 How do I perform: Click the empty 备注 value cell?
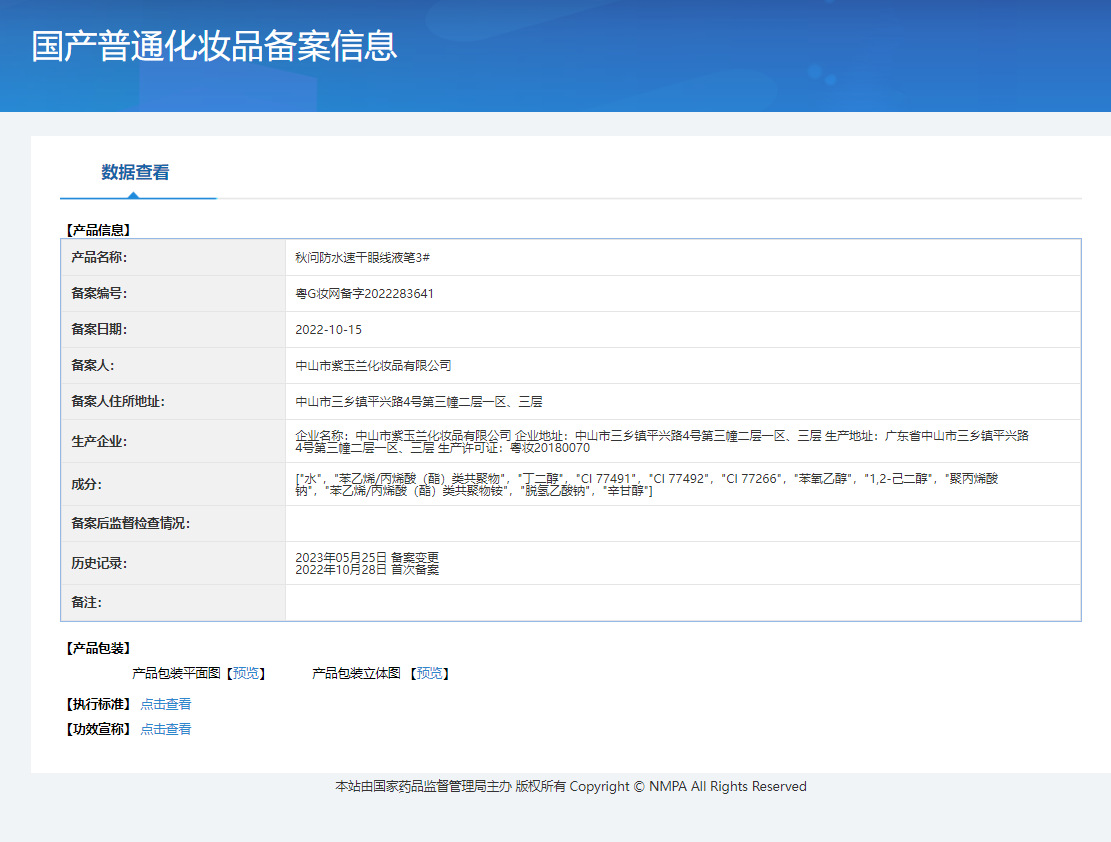pyautogui.click(x=682, y=603)
